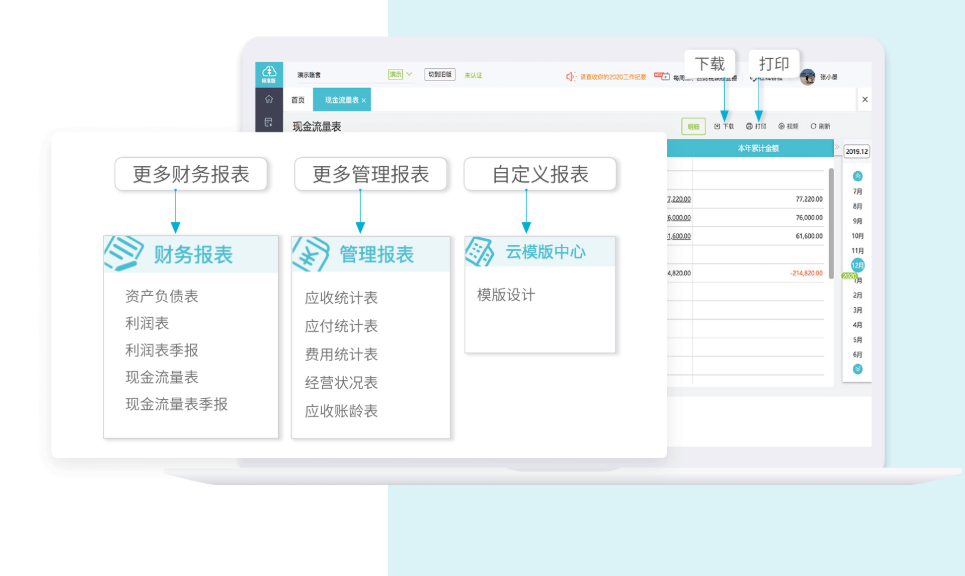This screenshot has width=965, height=576.
Task: Click the user avatar picture
Action: coord(807,76)
